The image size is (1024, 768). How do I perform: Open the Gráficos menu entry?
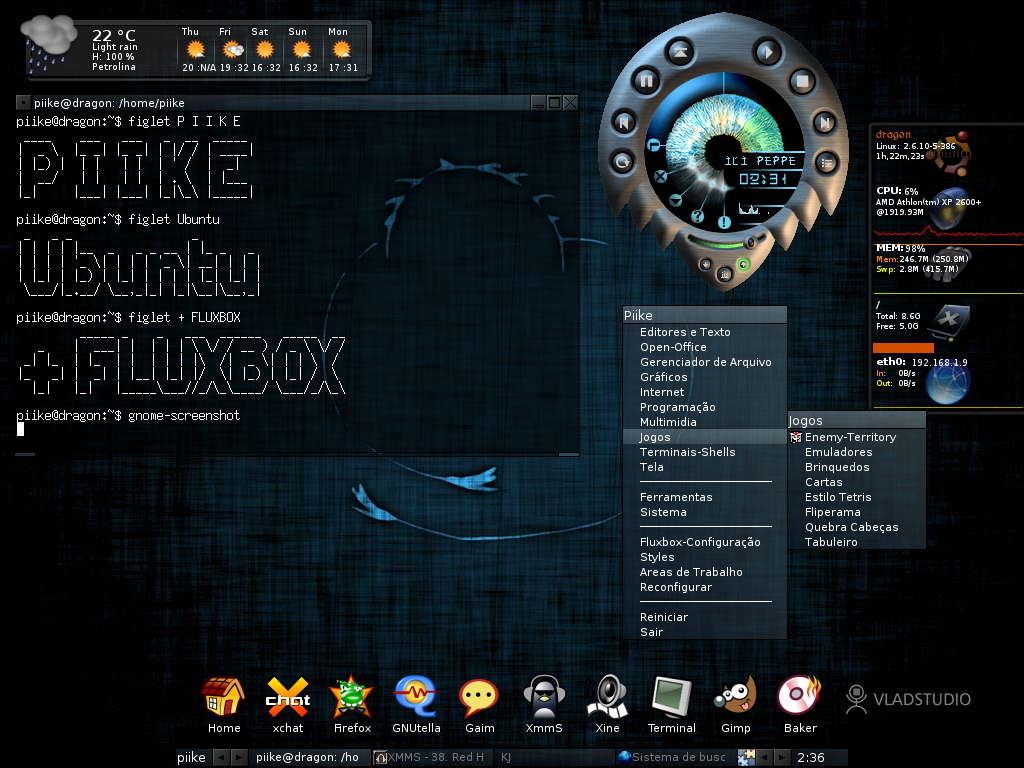[705, 377]
